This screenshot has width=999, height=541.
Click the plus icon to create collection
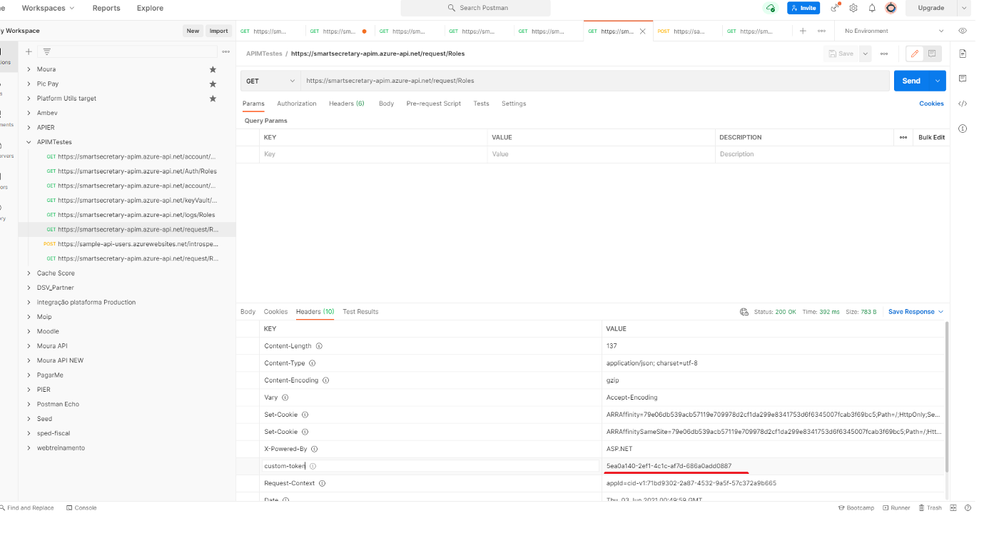point(29,52)
